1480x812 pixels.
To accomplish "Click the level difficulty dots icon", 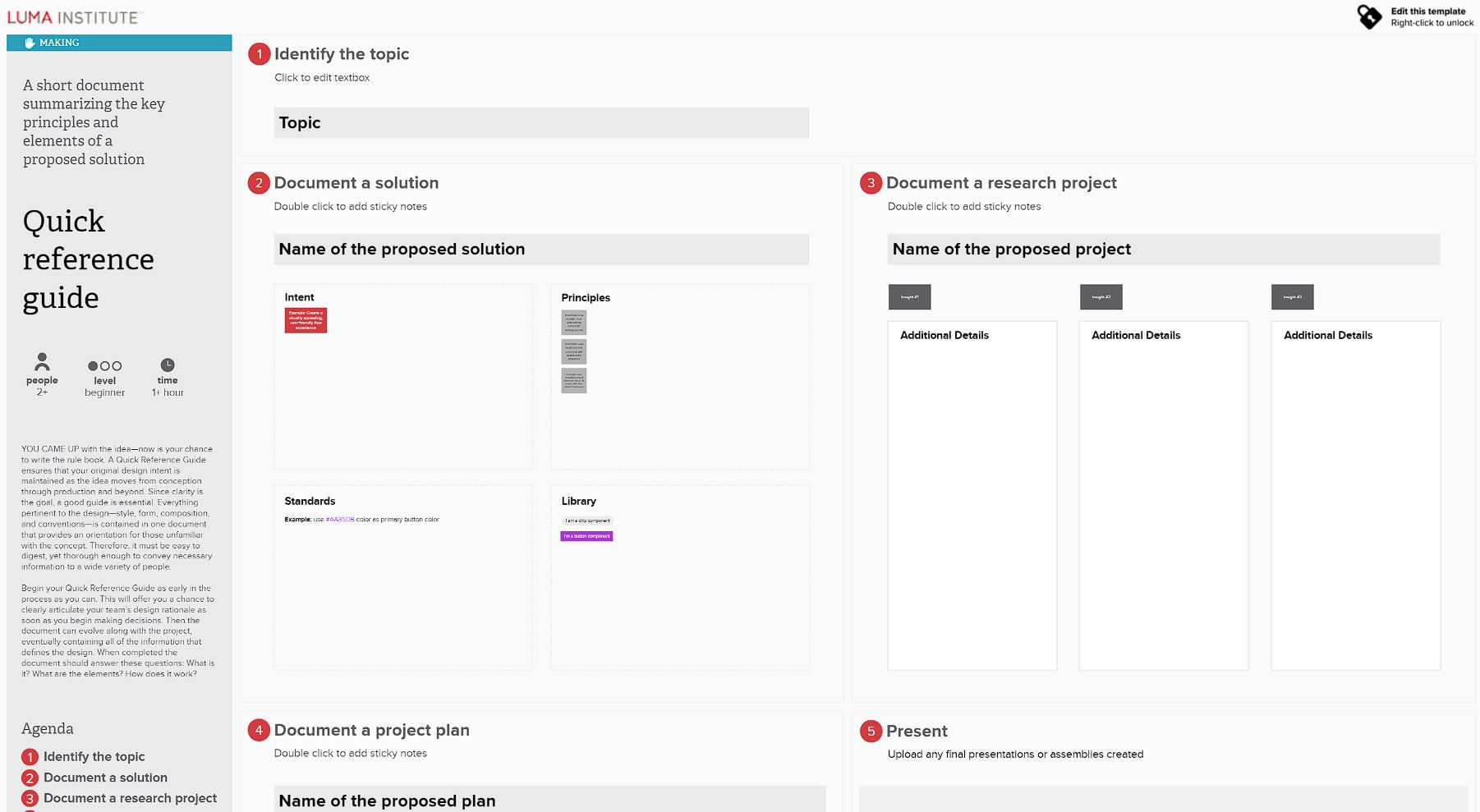I will click(104, 366).
